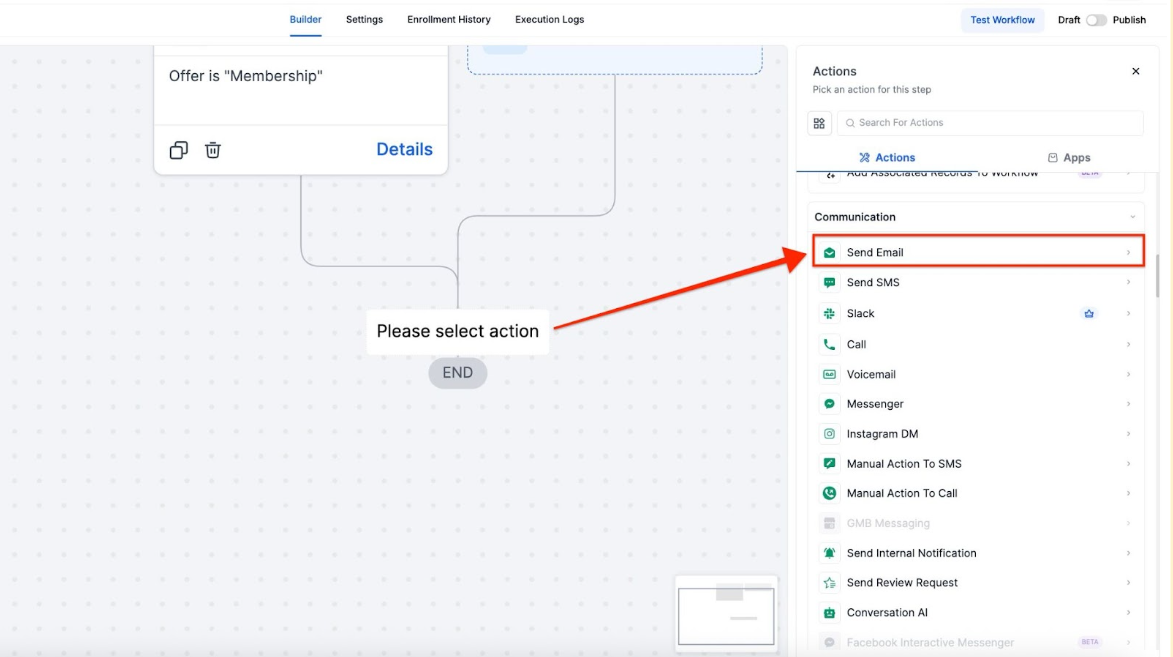Delete the condition using trash icon

coord(213,150)
